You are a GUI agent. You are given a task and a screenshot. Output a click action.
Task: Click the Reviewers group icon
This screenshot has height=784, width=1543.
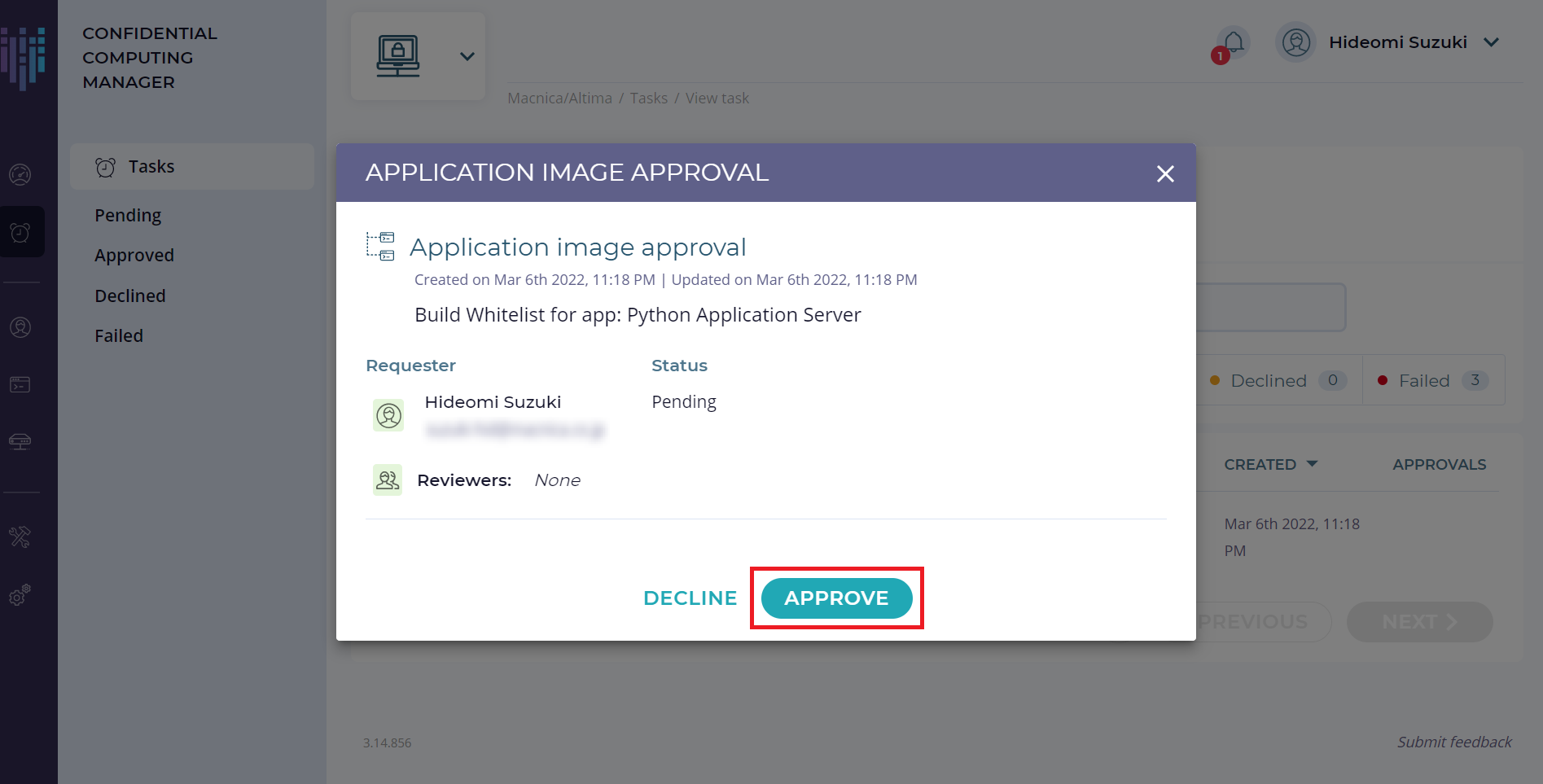(388, 480)
